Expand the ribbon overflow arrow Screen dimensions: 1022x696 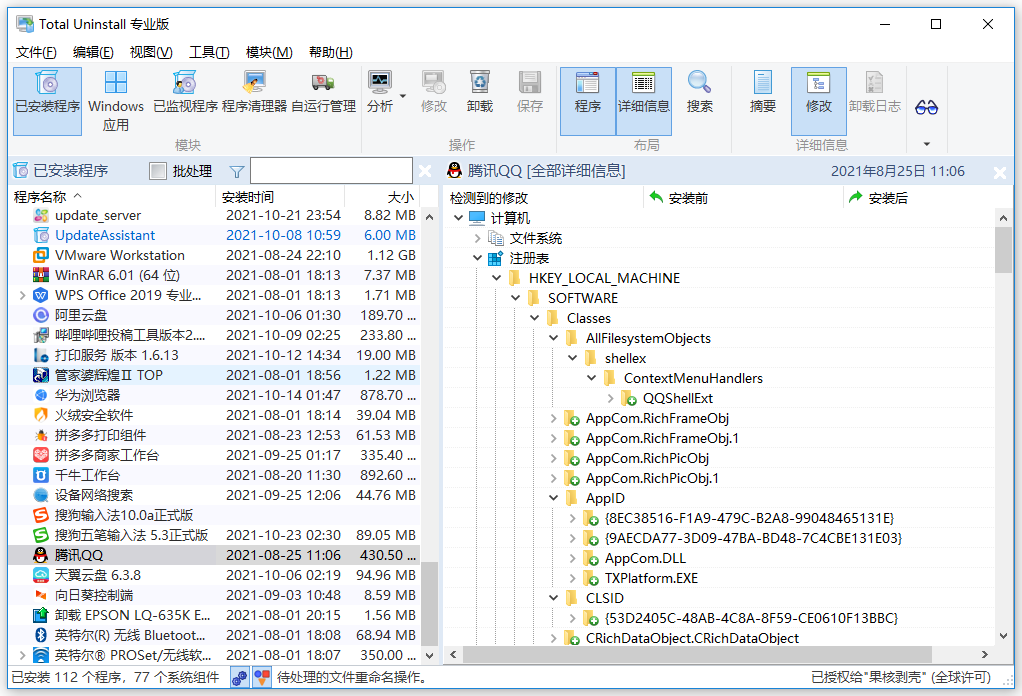pos(926,144)
